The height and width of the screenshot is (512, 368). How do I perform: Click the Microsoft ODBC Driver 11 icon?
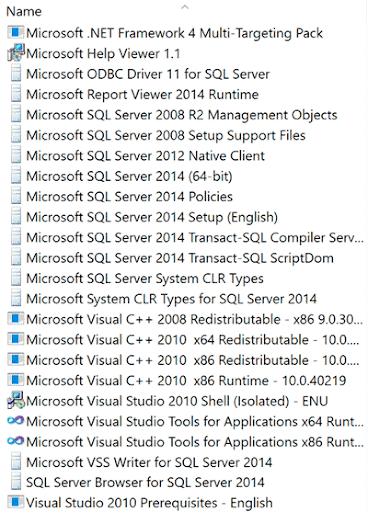point(16,73)
